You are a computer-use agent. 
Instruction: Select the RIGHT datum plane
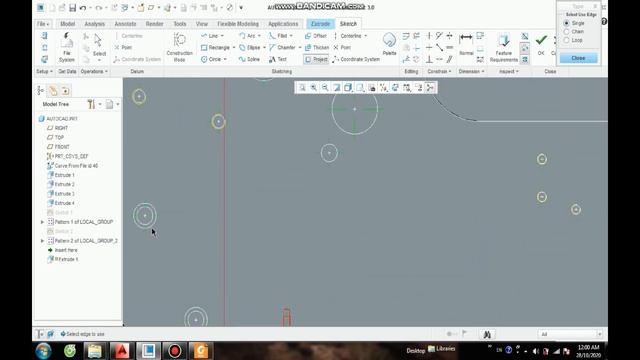(58, 128)
